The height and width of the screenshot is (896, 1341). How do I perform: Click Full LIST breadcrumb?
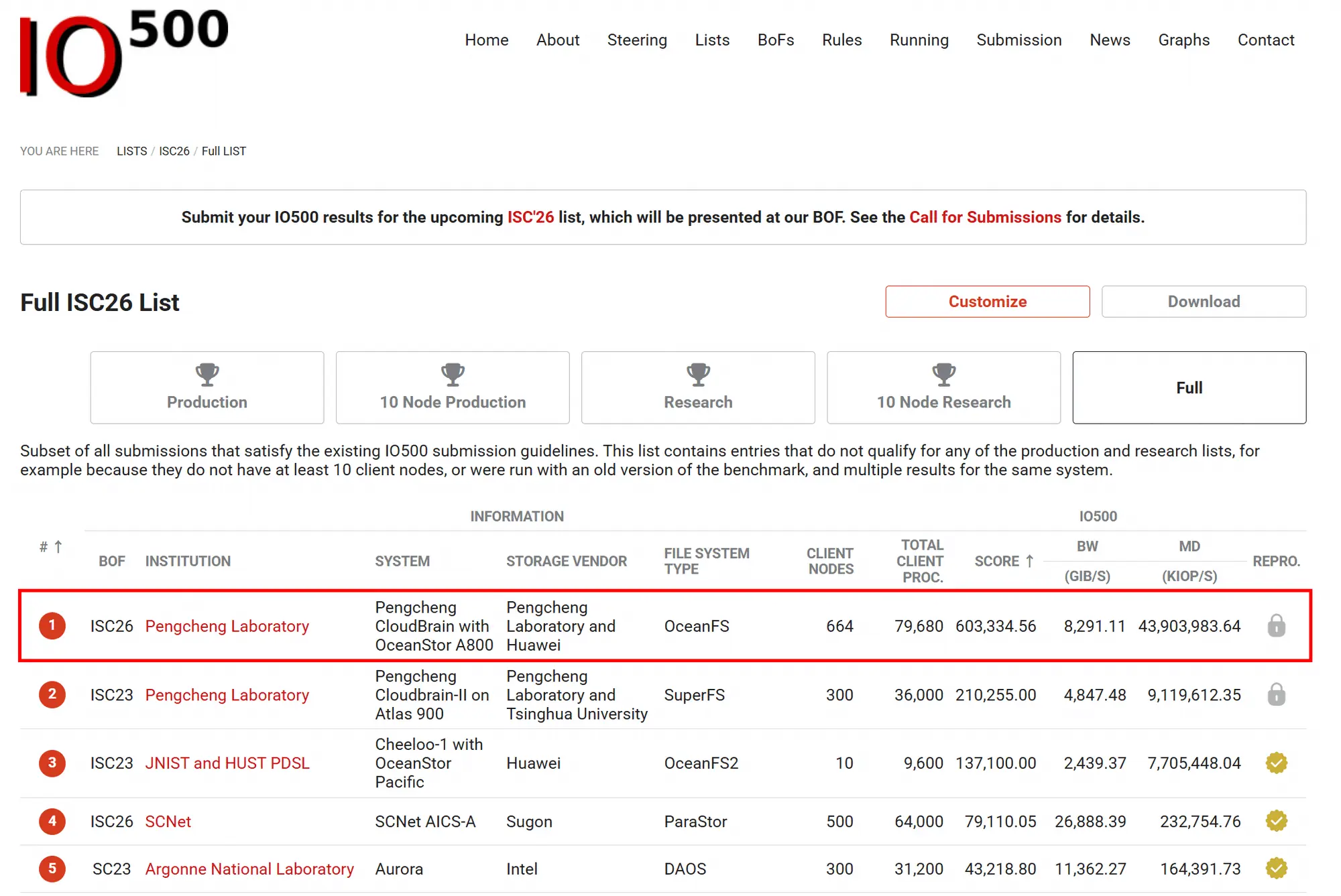224,151
